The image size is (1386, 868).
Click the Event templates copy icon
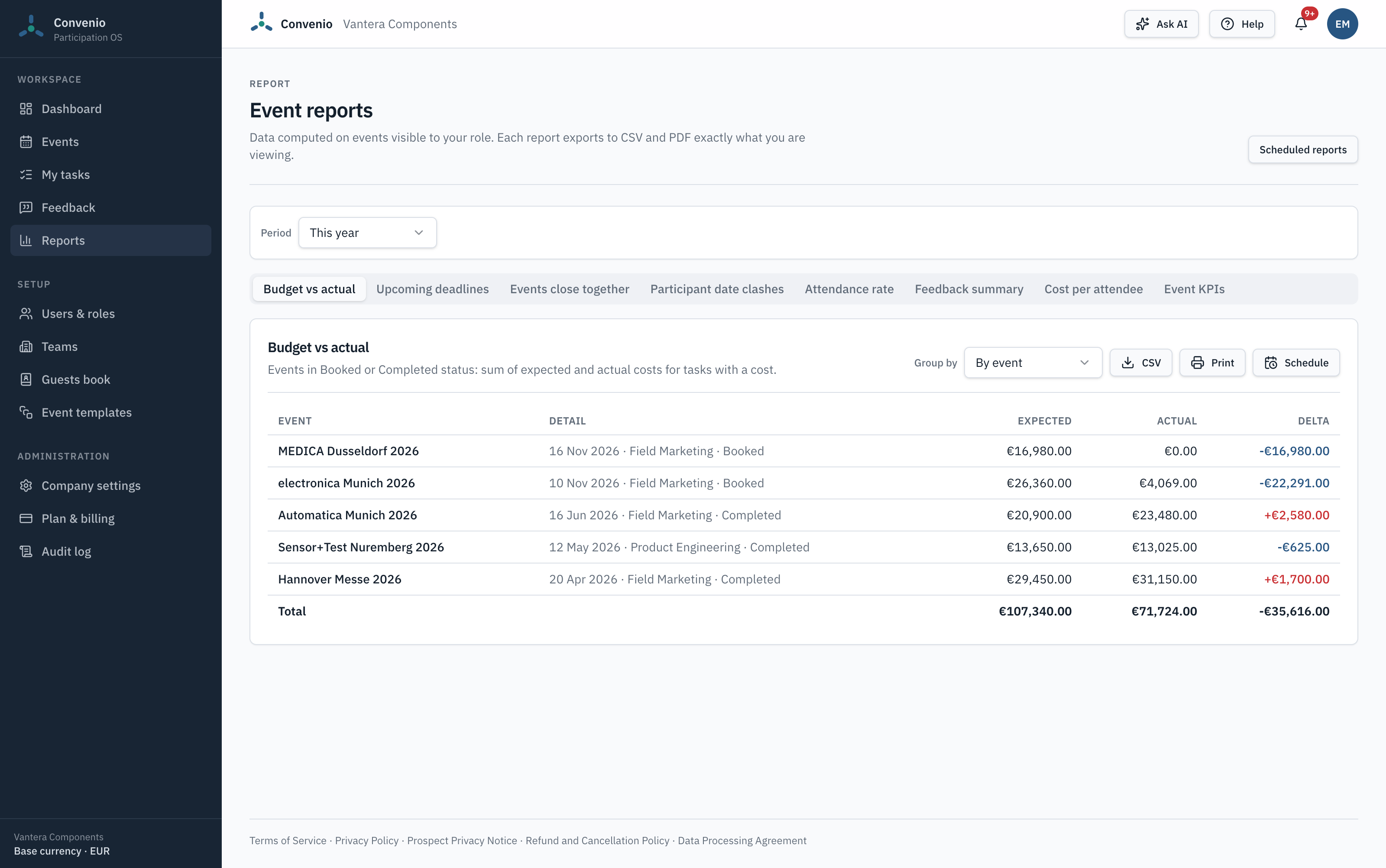click(x=26, y=412)
